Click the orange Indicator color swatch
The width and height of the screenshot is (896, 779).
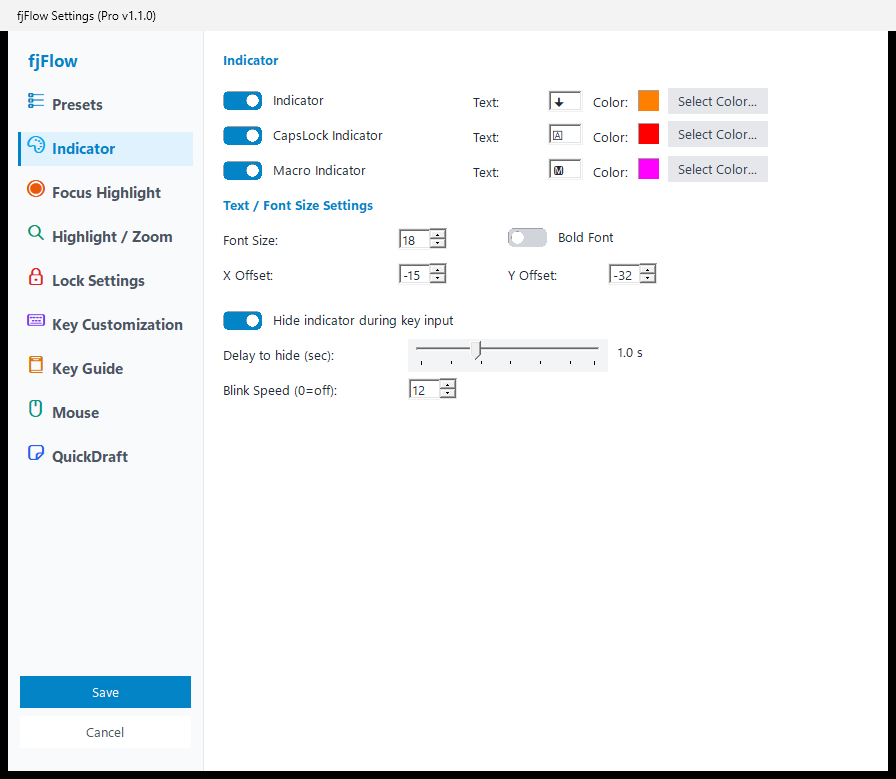pos(648,101)
